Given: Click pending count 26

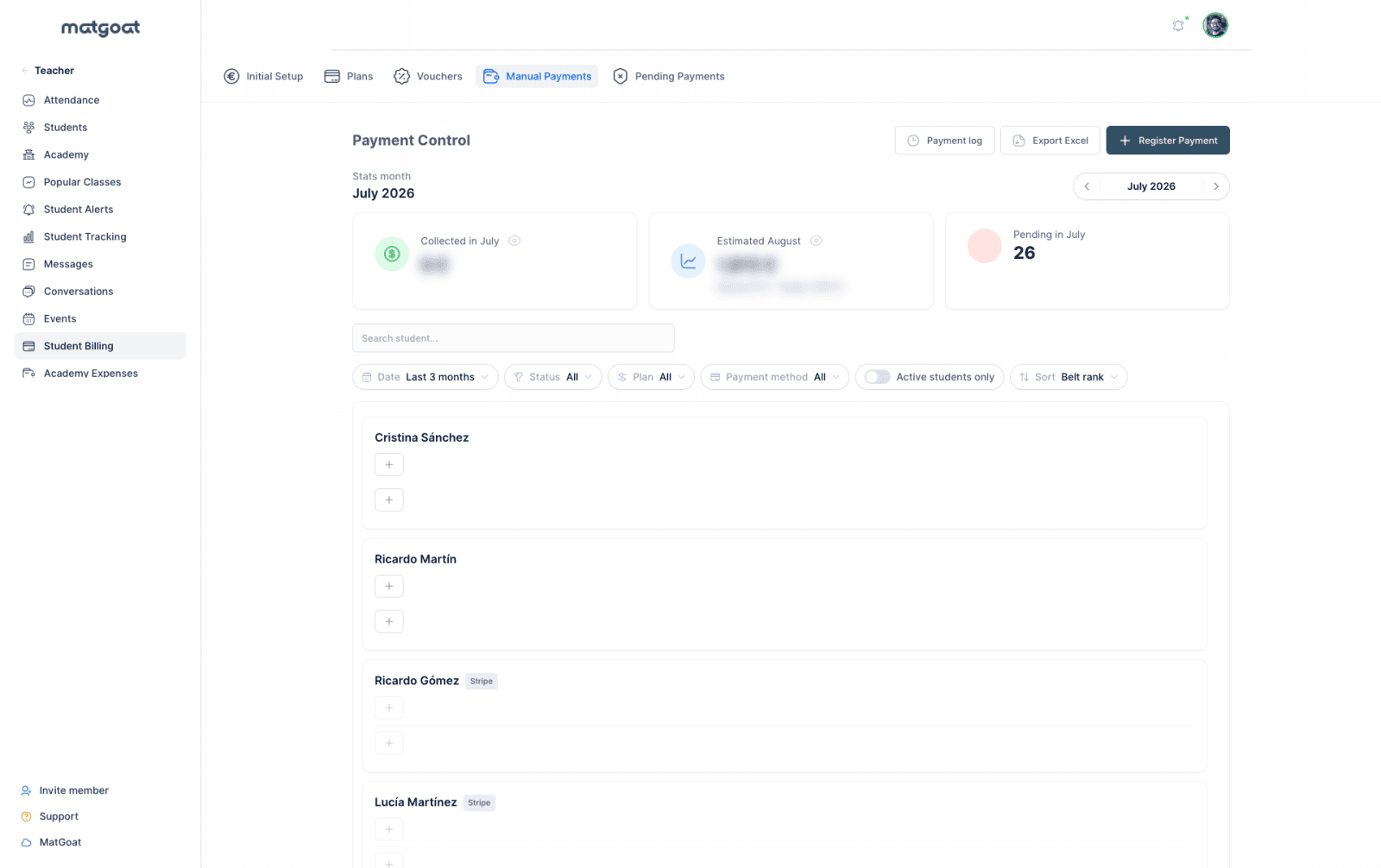Looking at the screenshot, I should (x=1024, y=253).
